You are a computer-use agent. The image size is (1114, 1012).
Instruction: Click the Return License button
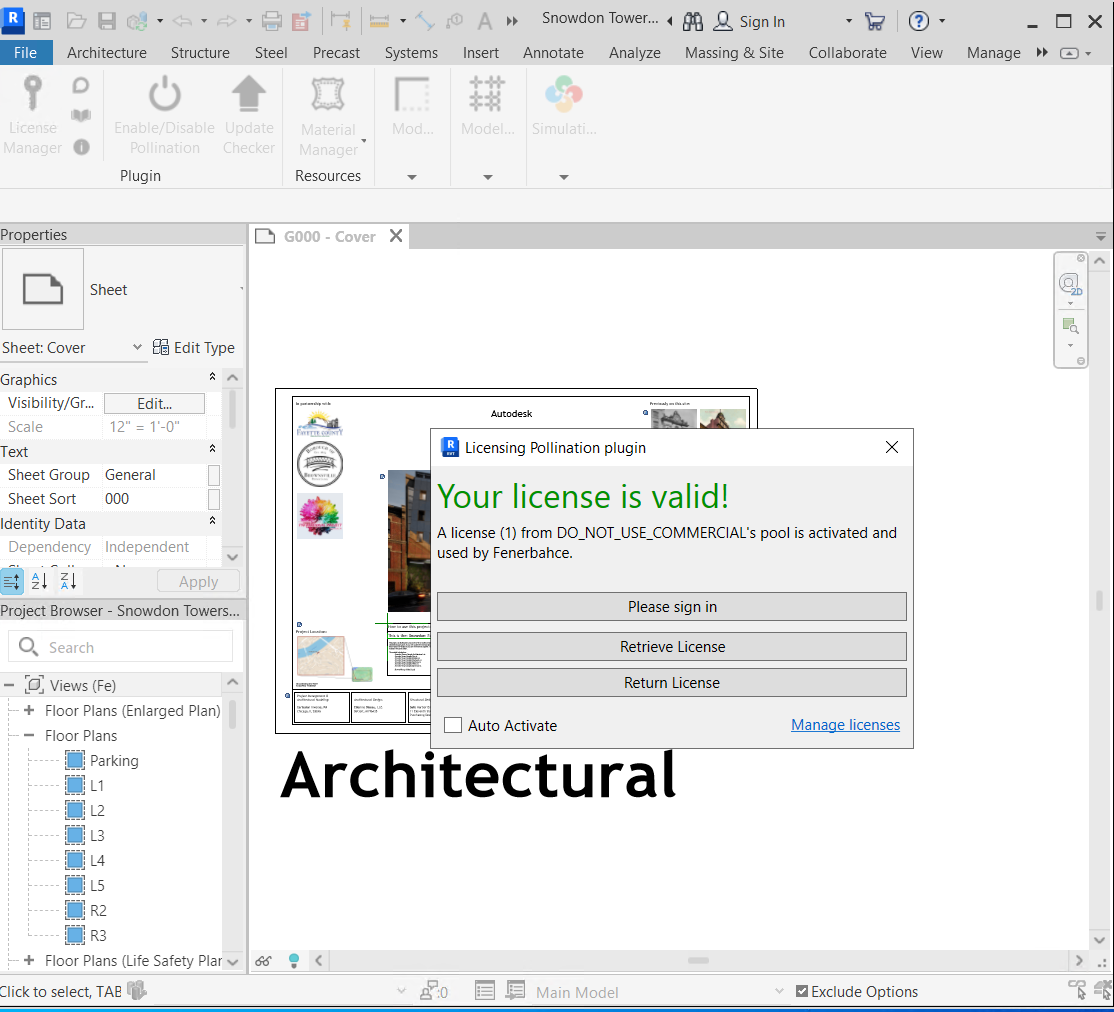click(x=671, y=683)
